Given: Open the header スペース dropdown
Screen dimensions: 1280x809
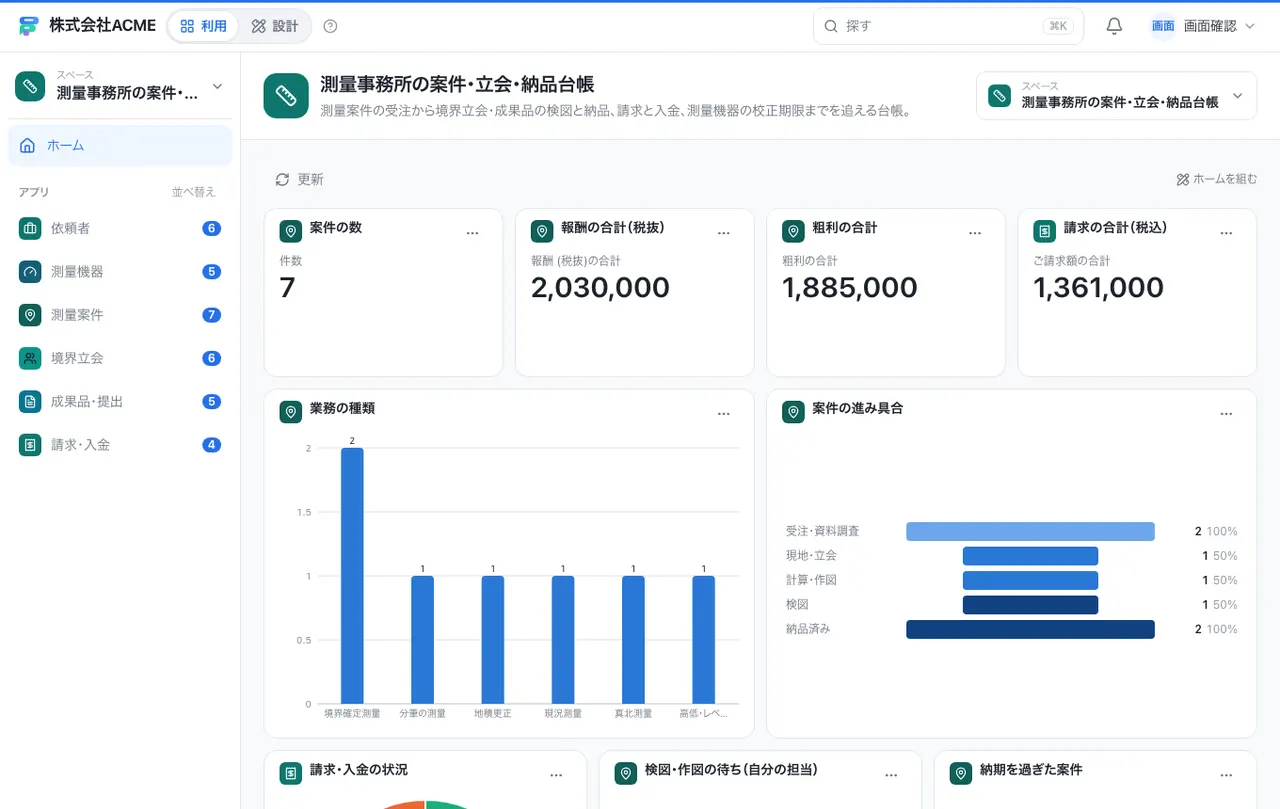Looking at the screenshot, I should tap(1116, 96).
